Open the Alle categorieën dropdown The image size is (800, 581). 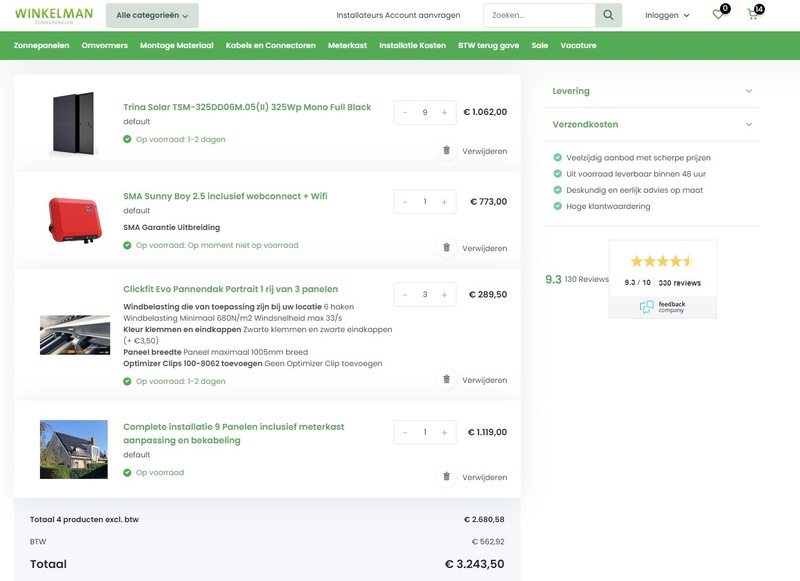152,16
